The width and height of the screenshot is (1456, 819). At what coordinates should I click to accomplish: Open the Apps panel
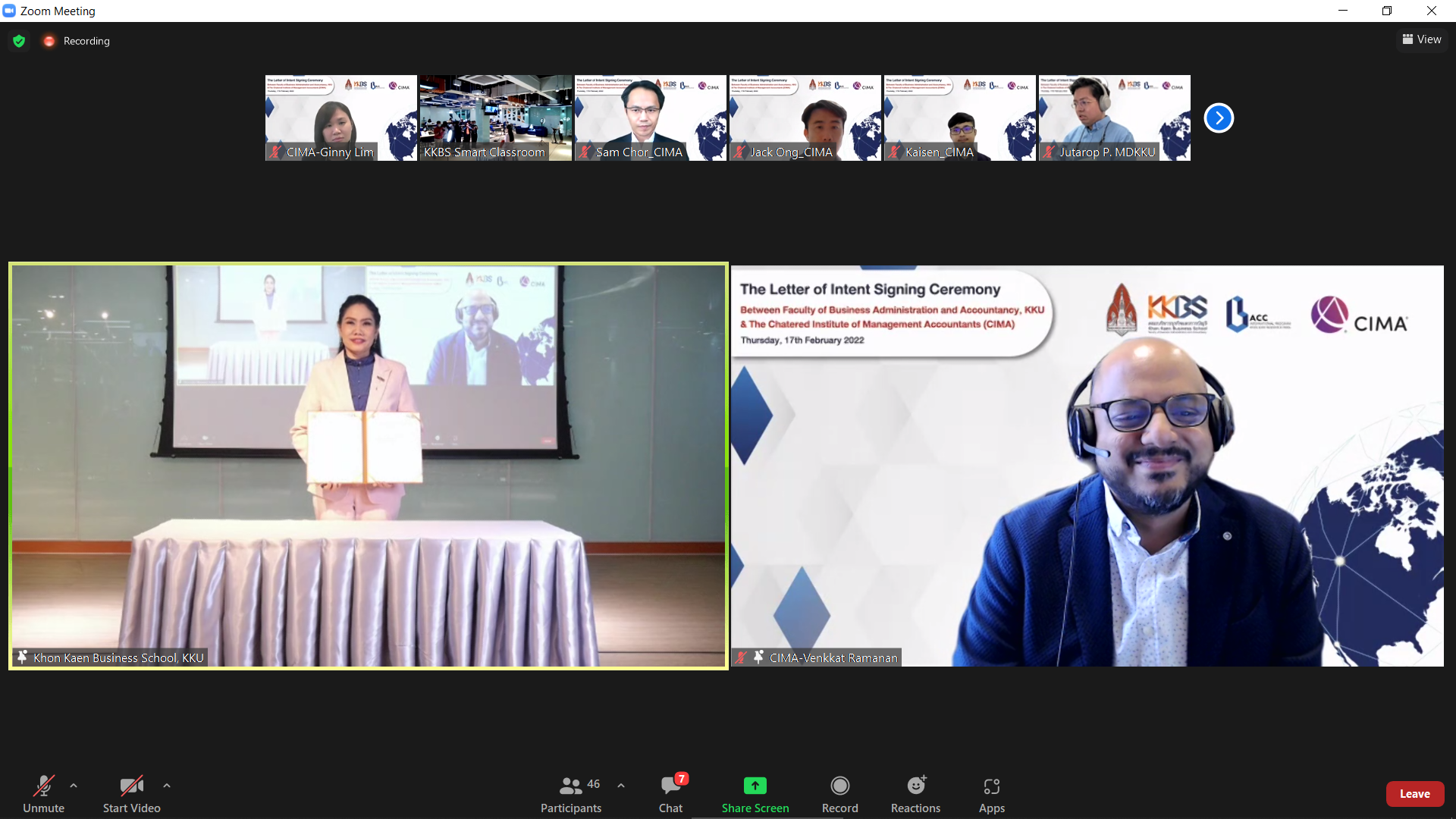(x=992, y=793)
